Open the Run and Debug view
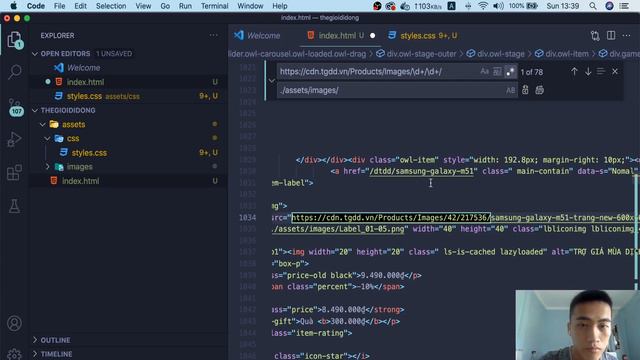 [14, 140]
